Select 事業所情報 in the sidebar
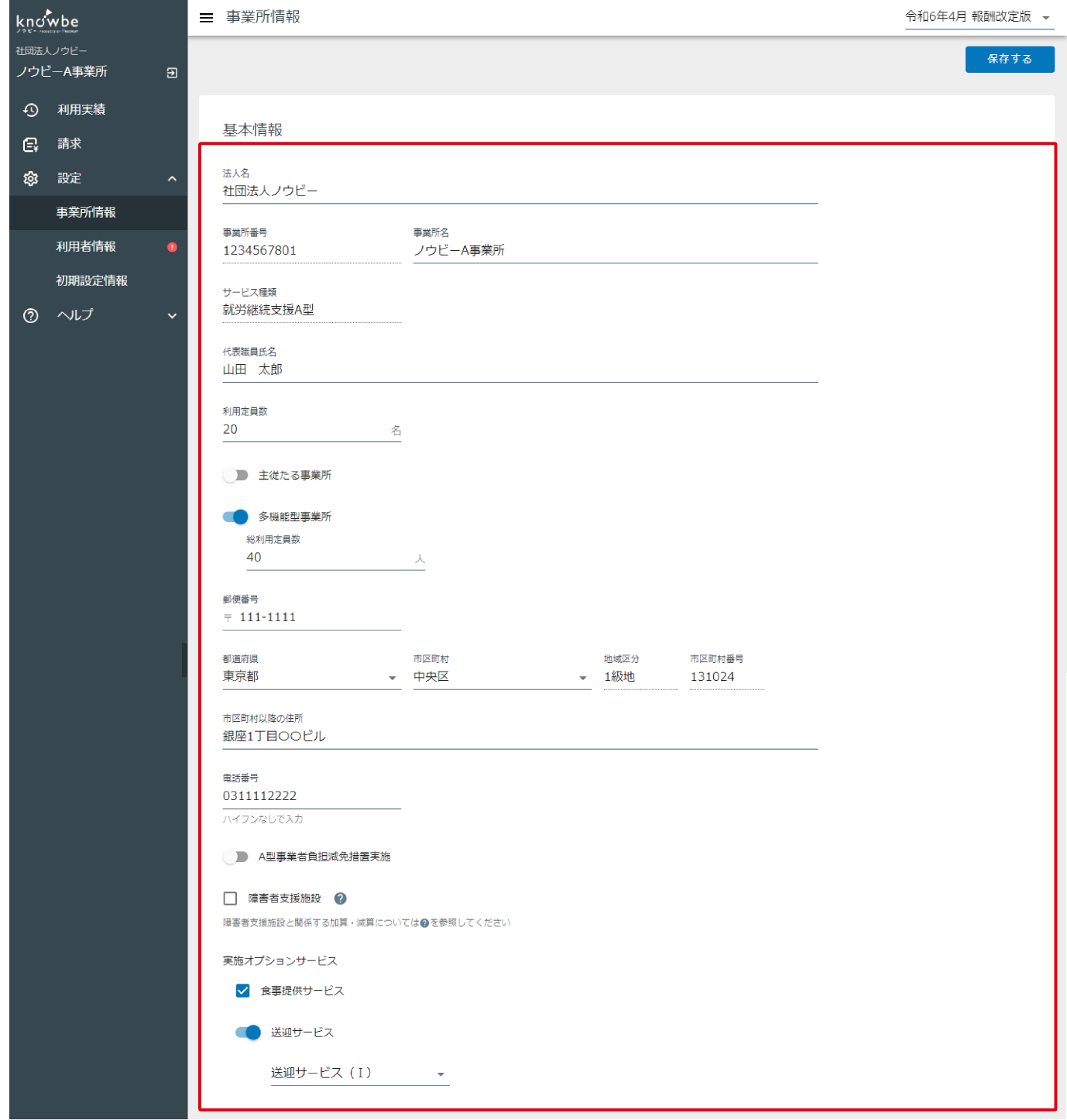This screenshot has width=1067, height=1120. pyautogui.click(x=86, y=212)
